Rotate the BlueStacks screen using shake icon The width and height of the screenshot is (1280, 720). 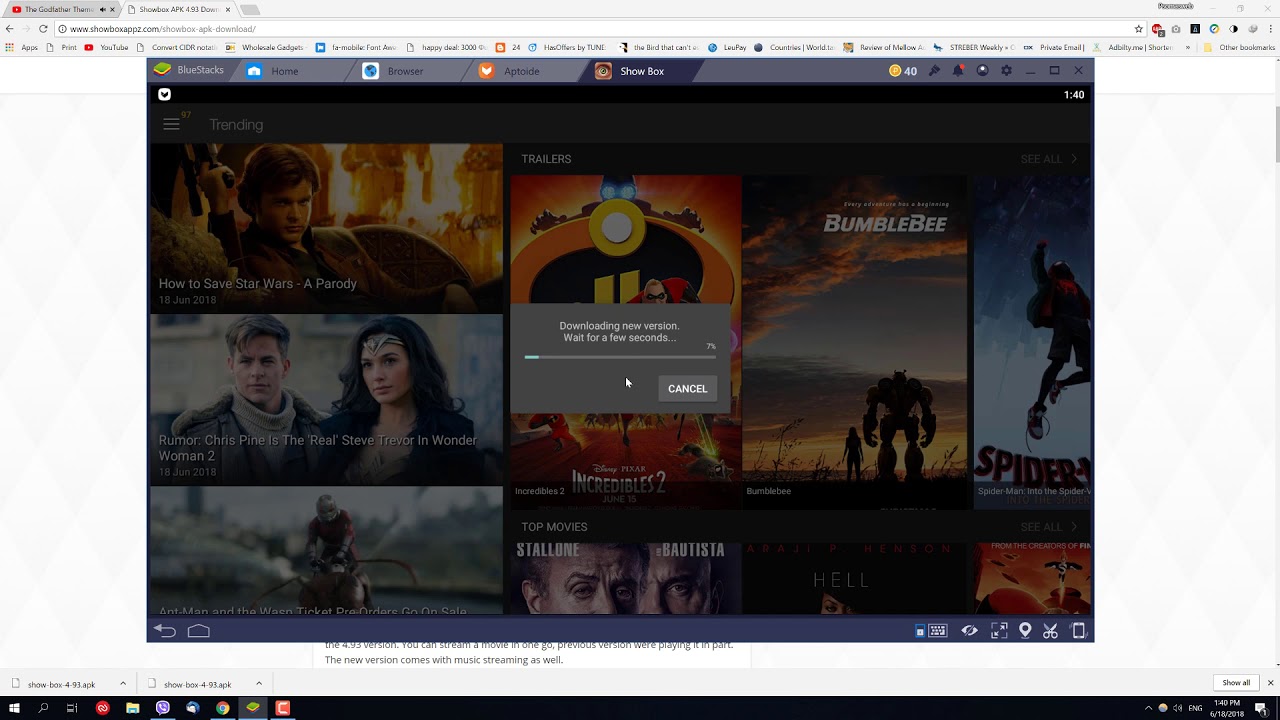(x=1079, y=631)
